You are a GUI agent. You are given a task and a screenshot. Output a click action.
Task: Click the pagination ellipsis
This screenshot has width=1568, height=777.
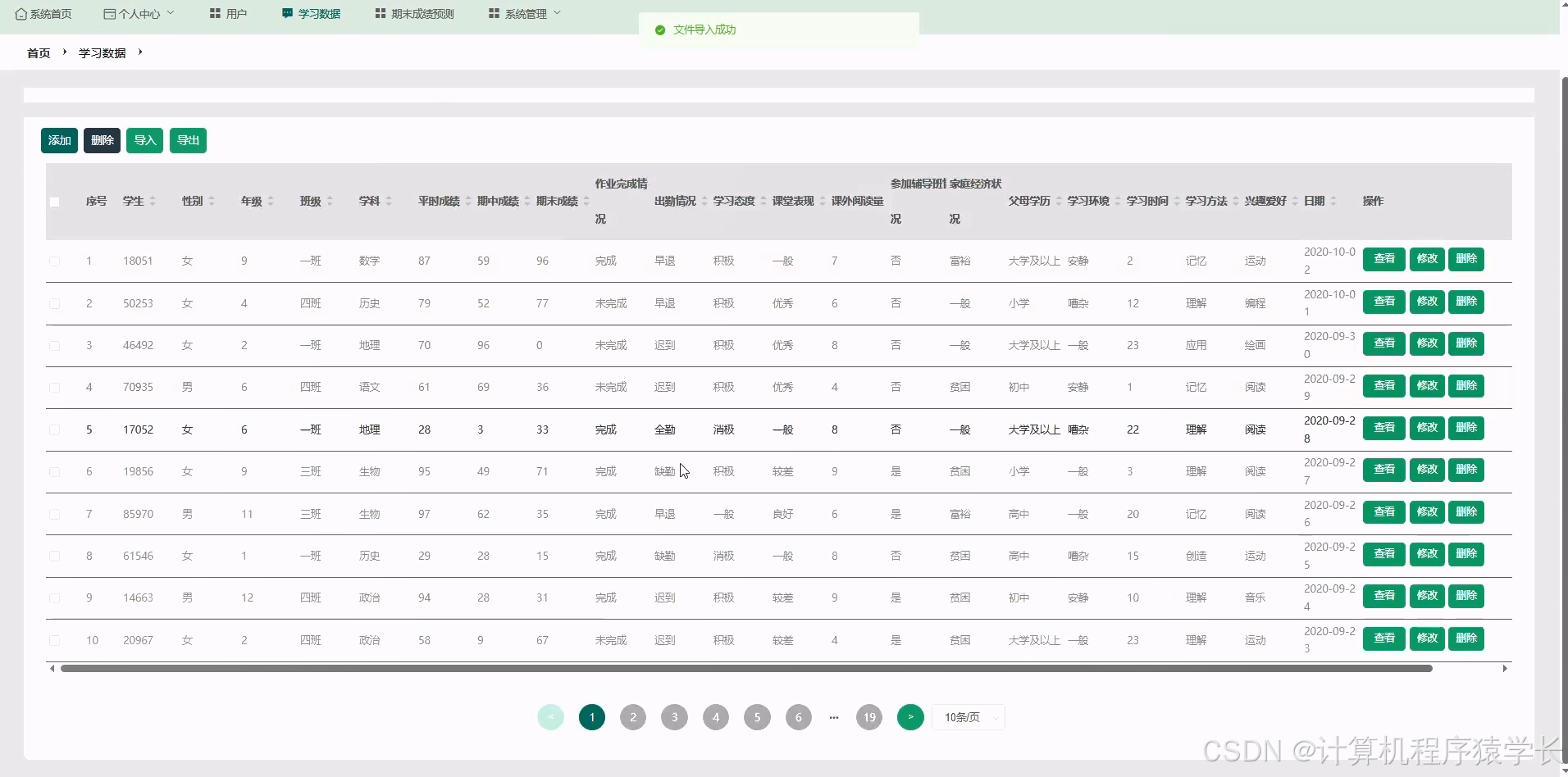pyautogui.click(x=834, y=717)
